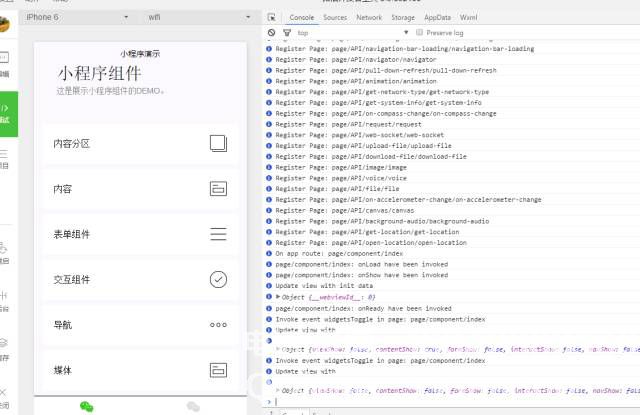
Task: Select log line 'page/API/get-network-type/get-network-type'
Action: tap(382, 92)
